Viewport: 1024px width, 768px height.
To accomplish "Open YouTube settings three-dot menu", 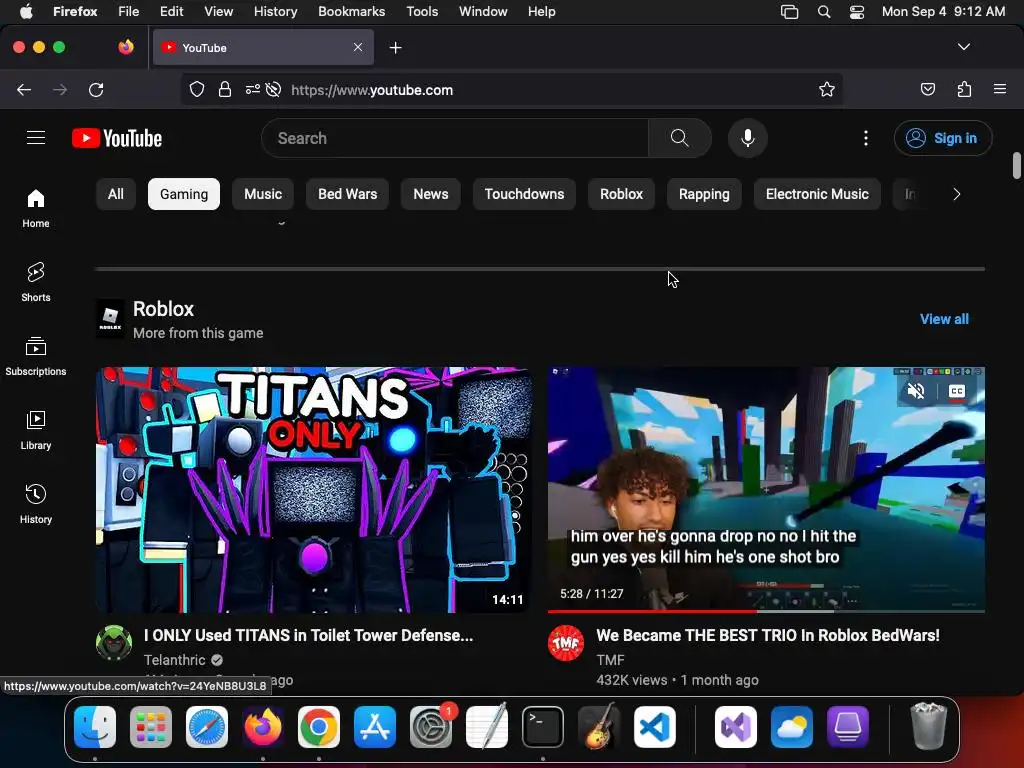I will point(866,138).
